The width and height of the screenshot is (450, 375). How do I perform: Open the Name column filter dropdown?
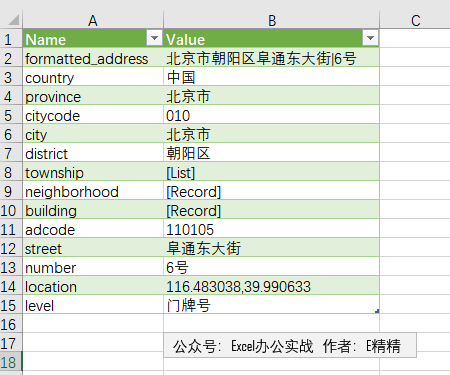[x=154, y=38]
